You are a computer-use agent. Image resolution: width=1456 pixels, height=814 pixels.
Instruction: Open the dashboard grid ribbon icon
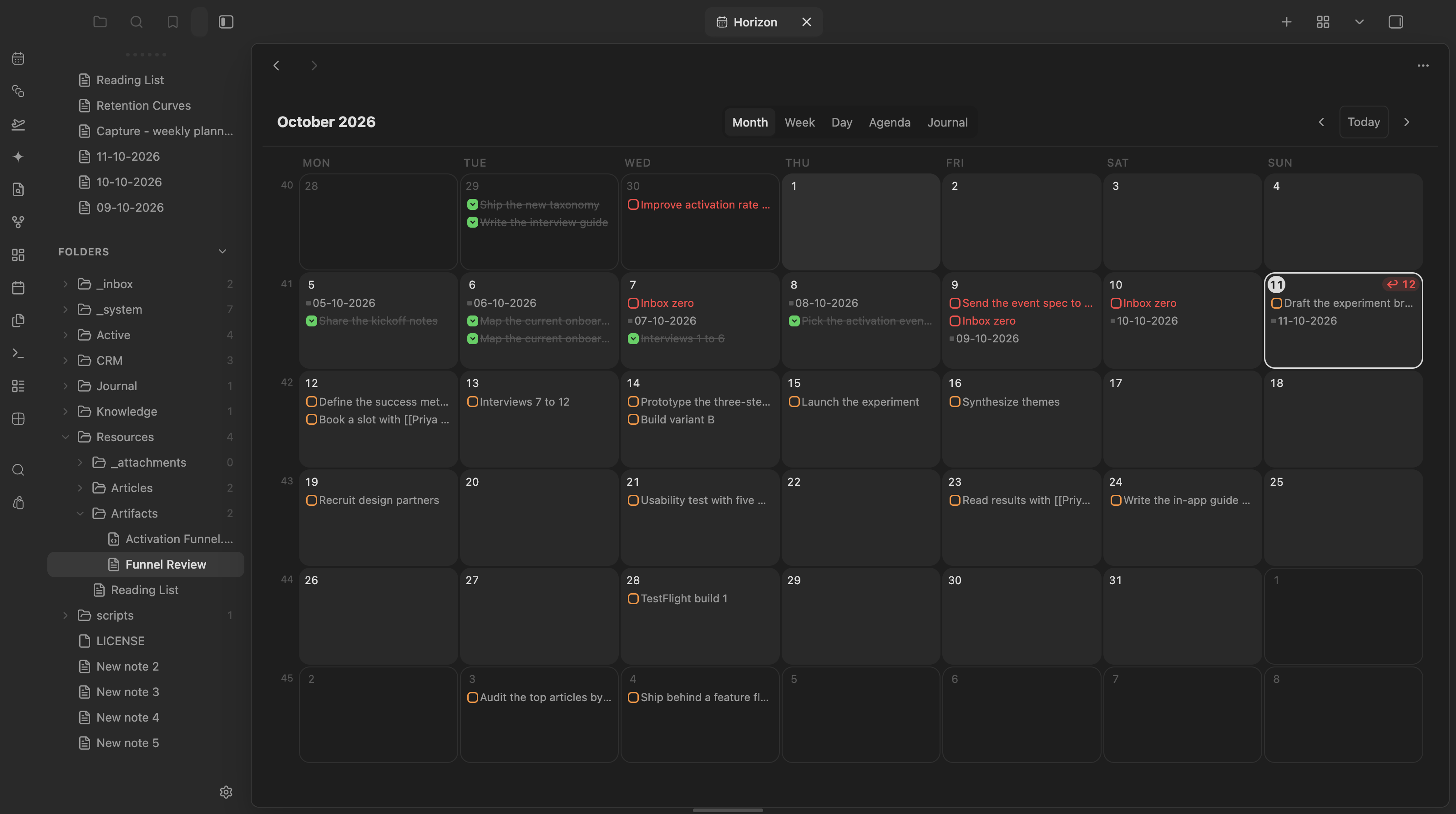point(18,255)
